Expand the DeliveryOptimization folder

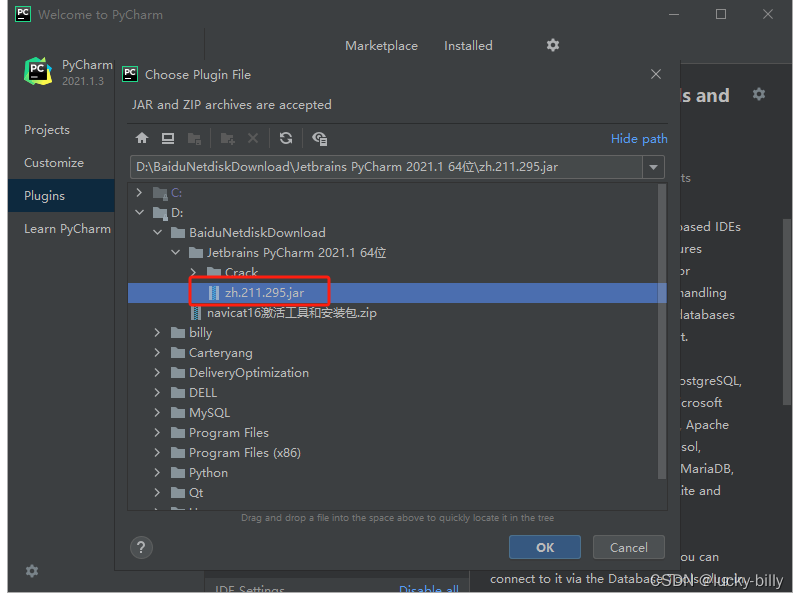click(x=157, y=372)
